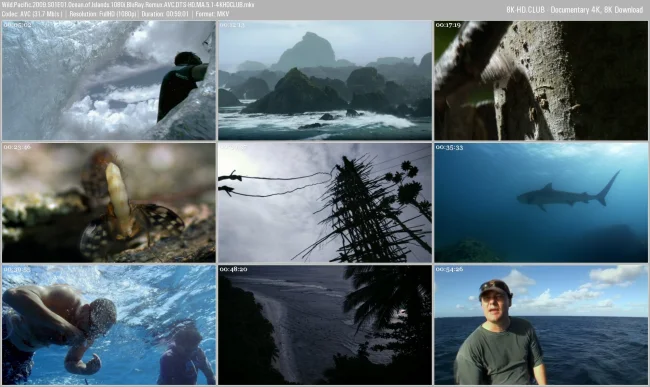Open the spotted crab close-up thumbnail
Viewport: 650px width, 387px height.
click(109, 203)
